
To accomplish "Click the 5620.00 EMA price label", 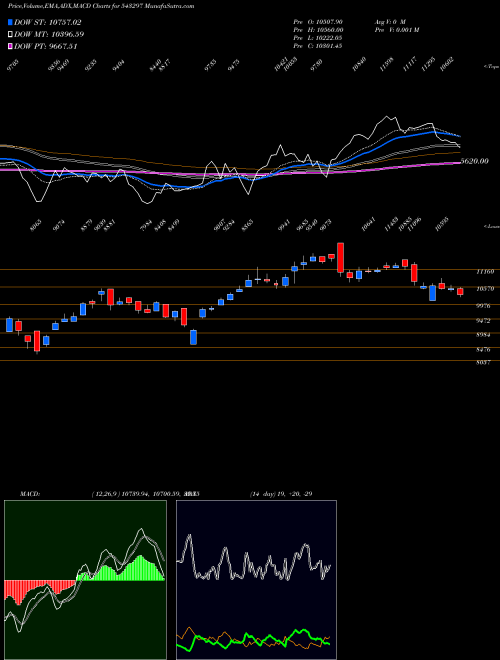I will pos(475,161).
